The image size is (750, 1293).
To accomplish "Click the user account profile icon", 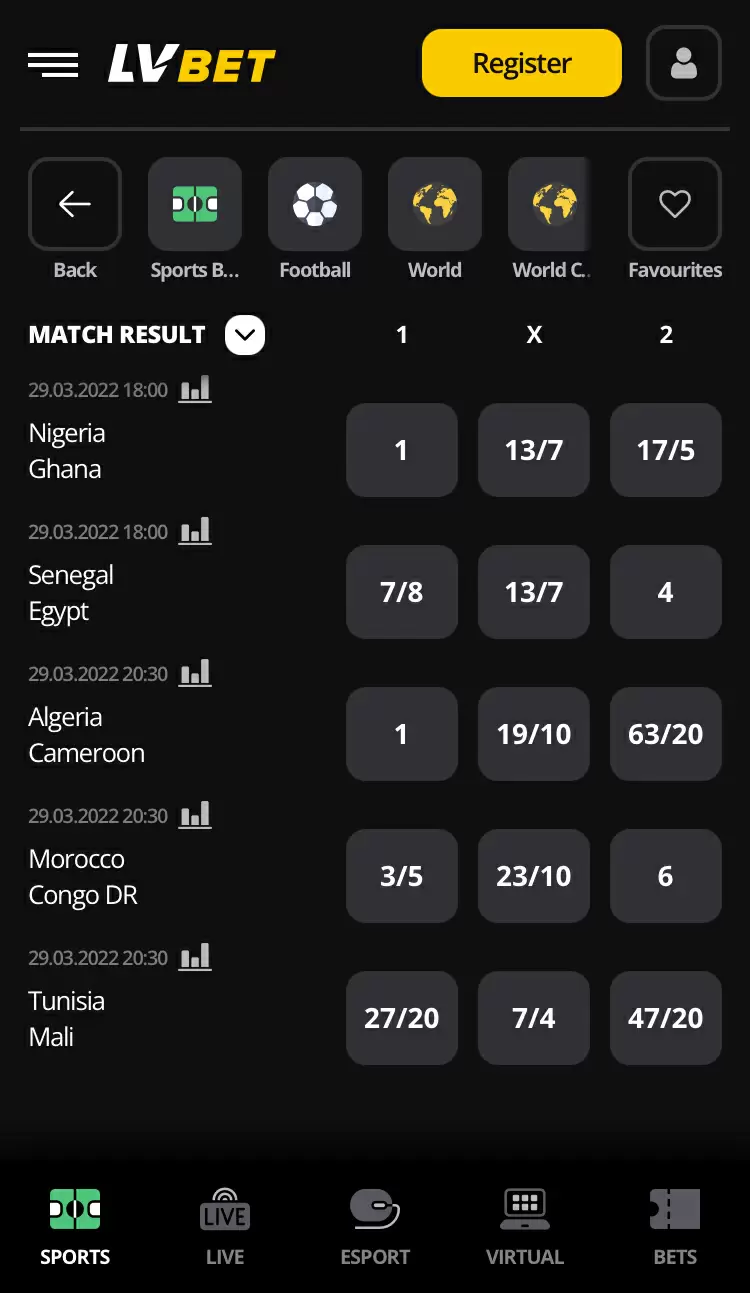I will coord(684,64).
